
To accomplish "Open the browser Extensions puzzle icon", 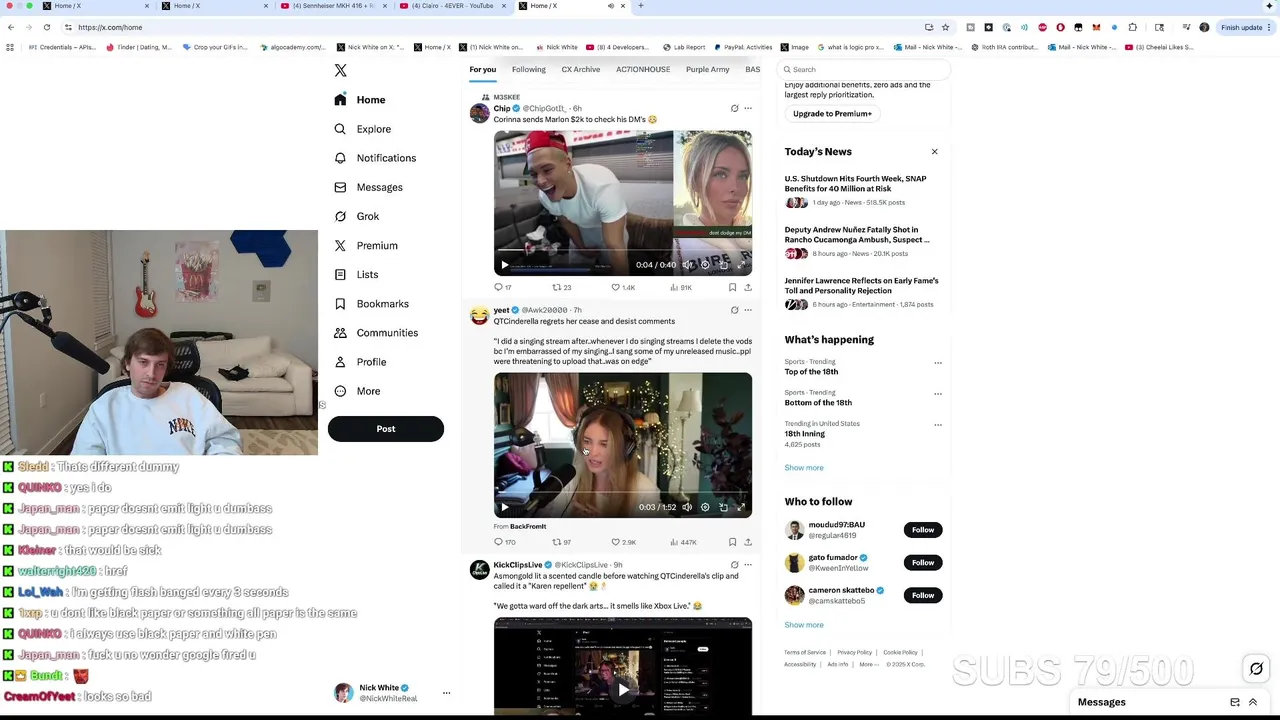I will (x=1132, y=27).
